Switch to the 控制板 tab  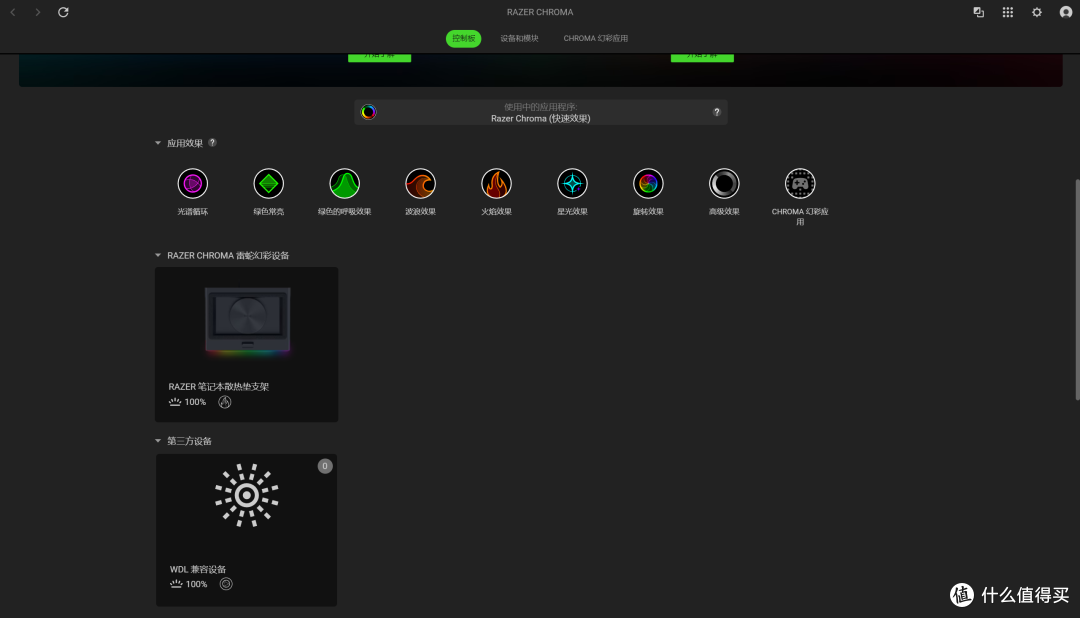(x=464, y=39)
